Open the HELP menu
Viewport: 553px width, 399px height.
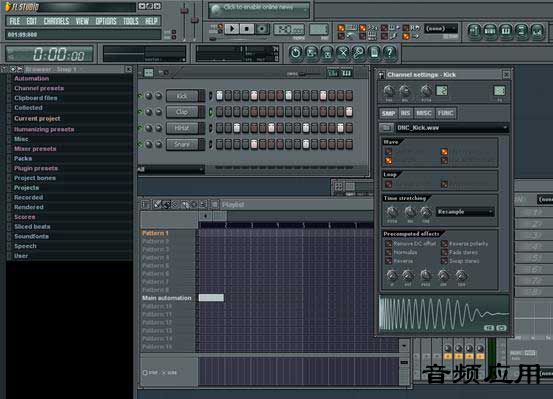pyautogui.click(x=151, y=21)
